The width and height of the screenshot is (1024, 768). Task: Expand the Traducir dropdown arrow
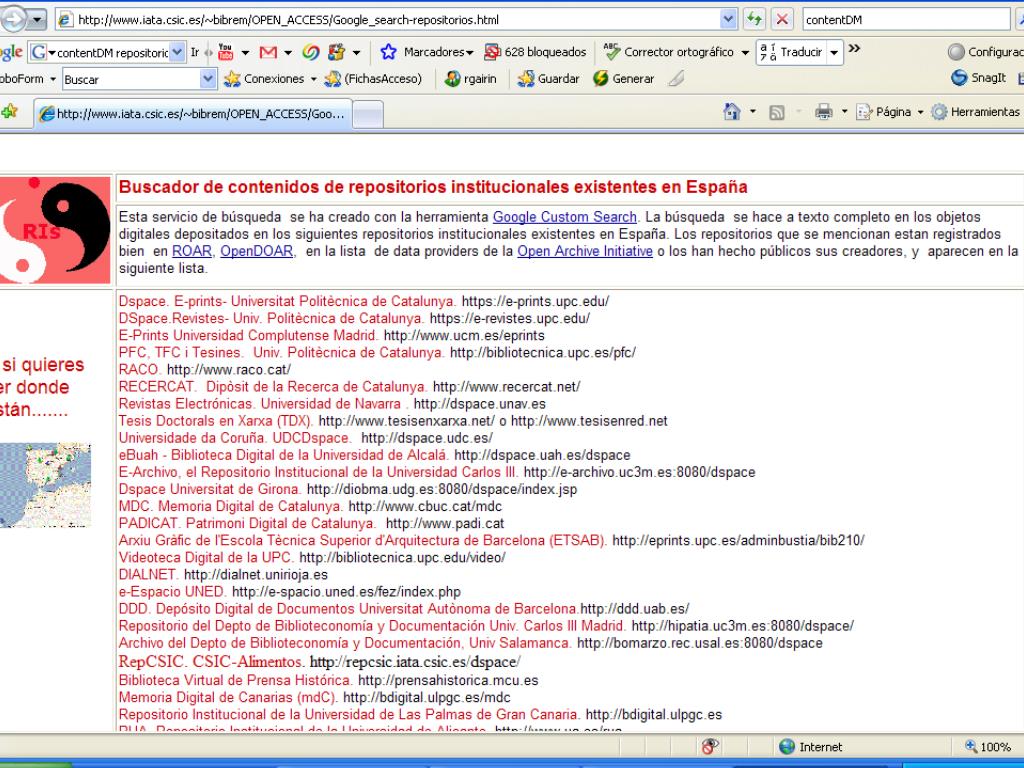click(834, 52)
